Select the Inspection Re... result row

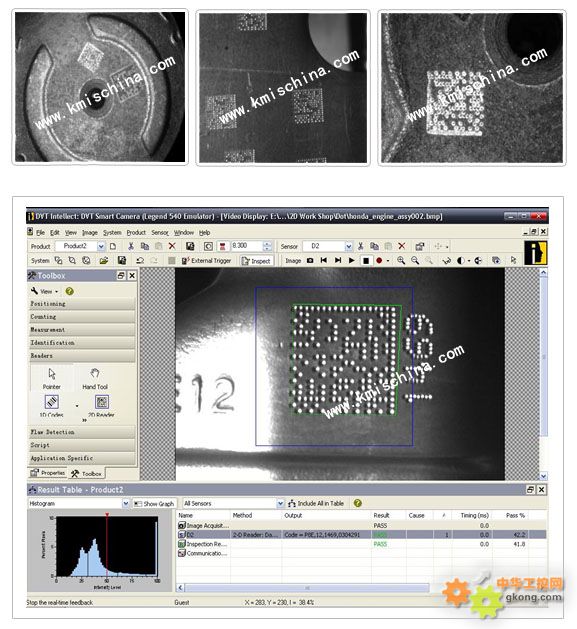361,544
